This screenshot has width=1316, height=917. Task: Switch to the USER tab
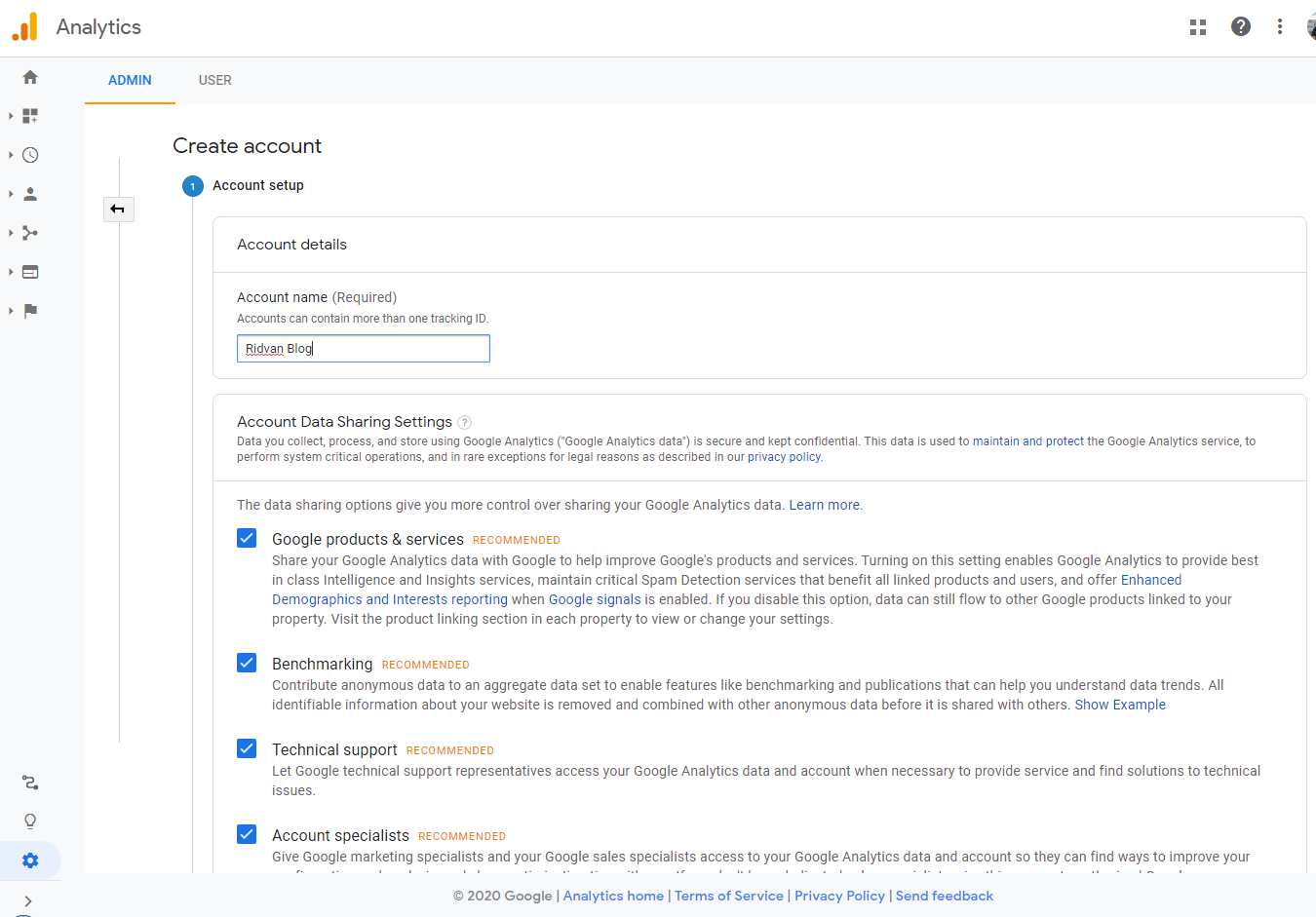tap(215, 80)
